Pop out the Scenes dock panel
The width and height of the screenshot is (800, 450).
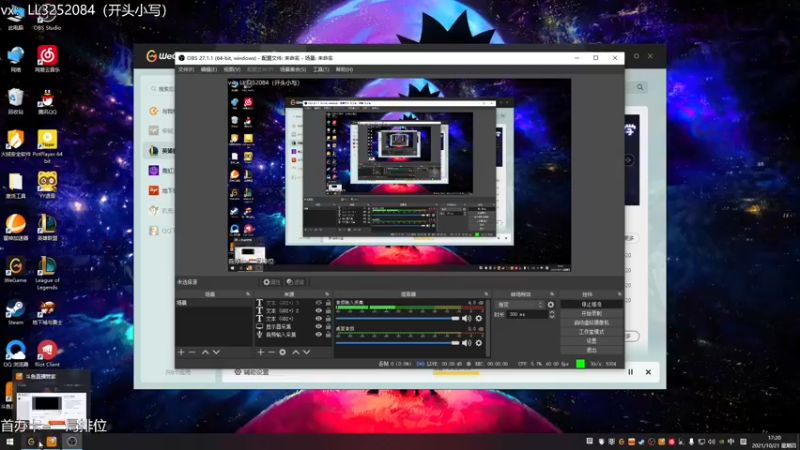248,294
